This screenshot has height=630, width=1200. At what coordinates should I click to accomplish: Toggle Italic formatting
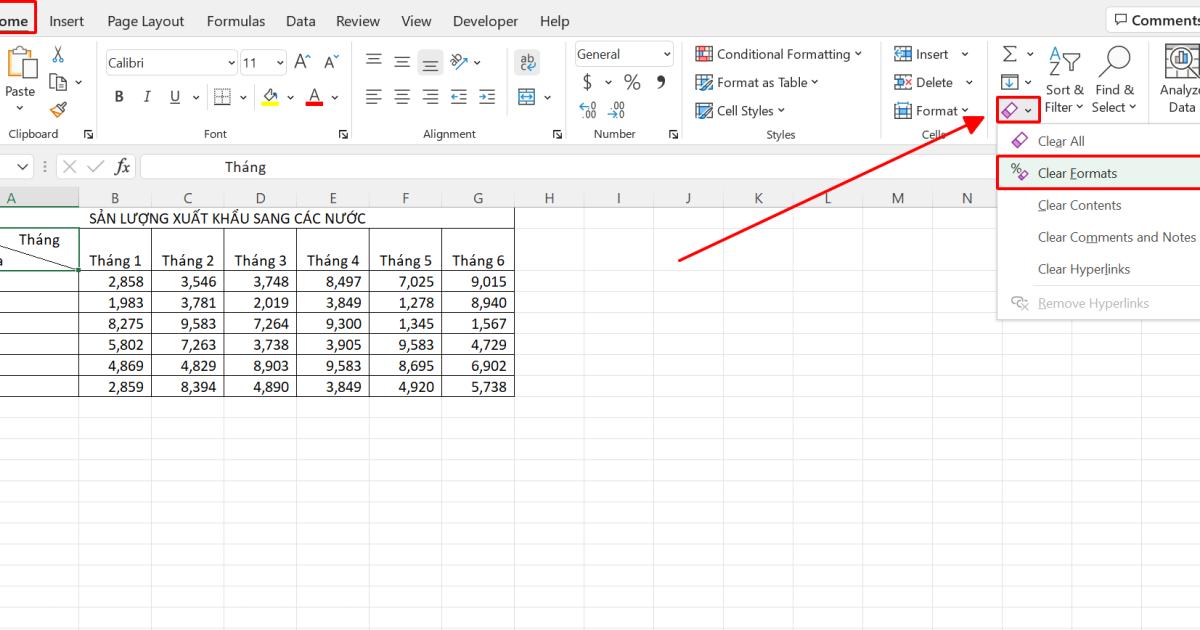coord(147,96)
